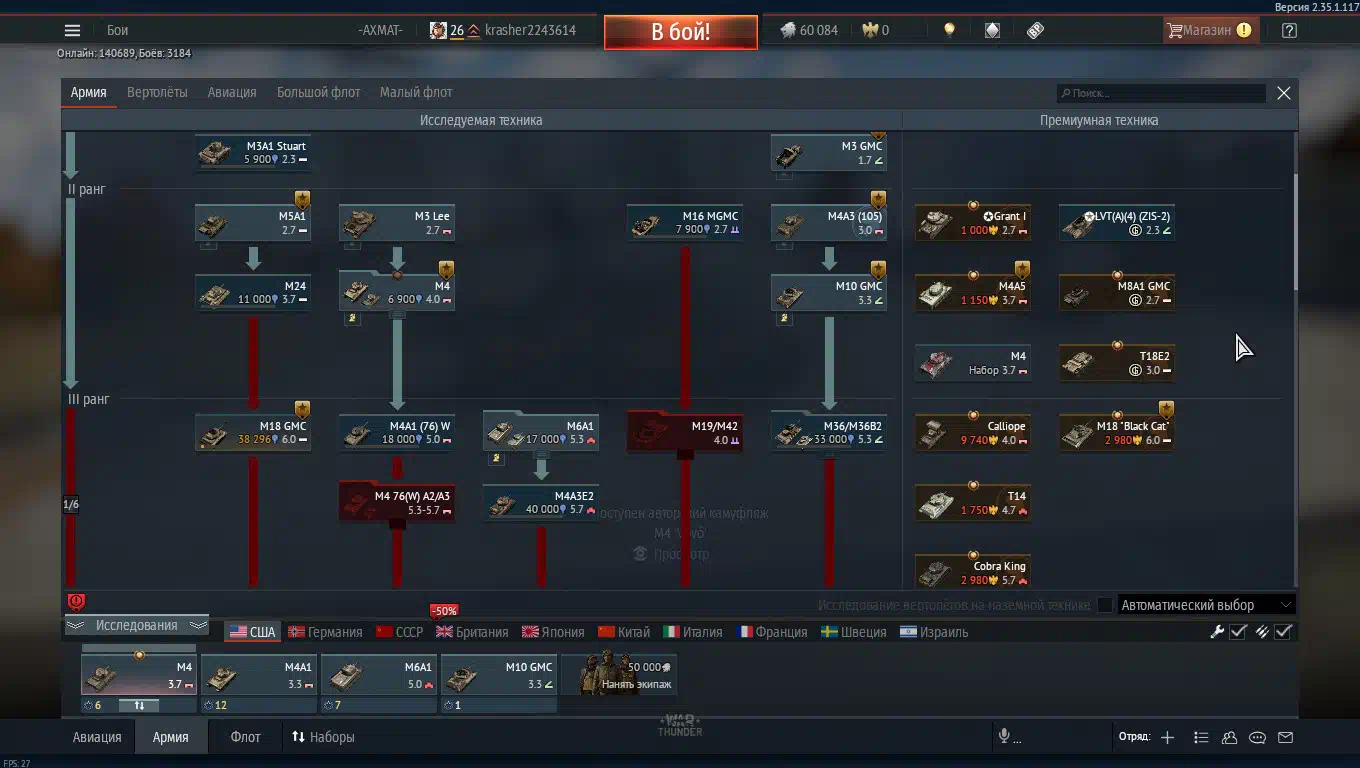Switch to the Малый флот tab
The width and height of the screenshot is (1360, 768).
coord(416,92)
